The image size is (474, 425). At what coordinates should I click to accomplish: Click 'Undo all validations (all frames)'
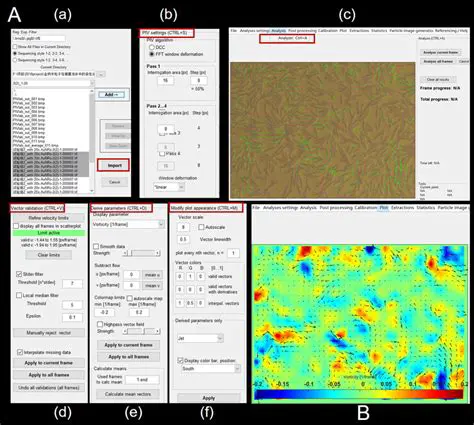pos(49,388)
